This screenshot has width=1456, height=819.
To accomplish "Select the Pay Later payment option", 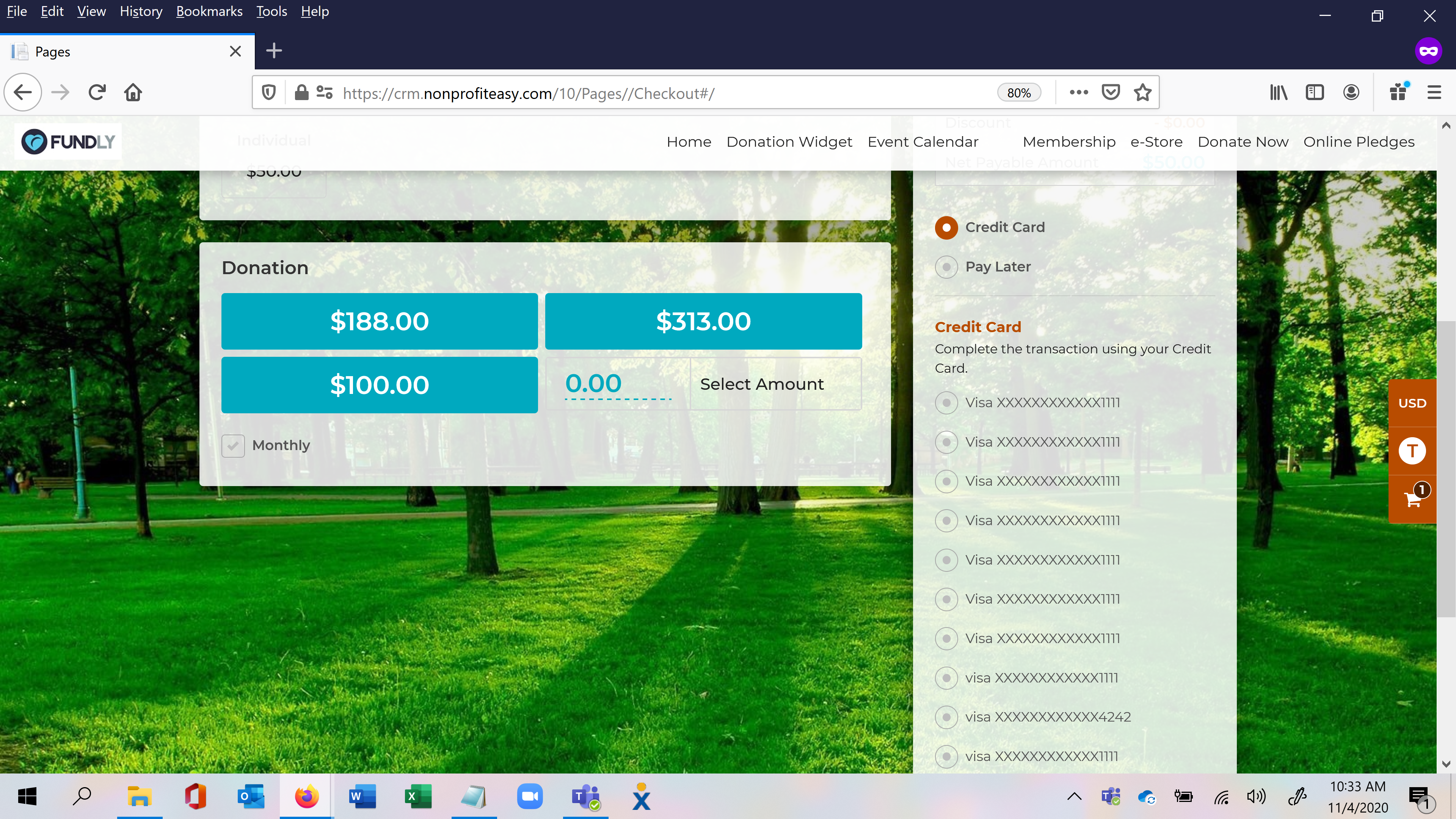I will point(946,267).
